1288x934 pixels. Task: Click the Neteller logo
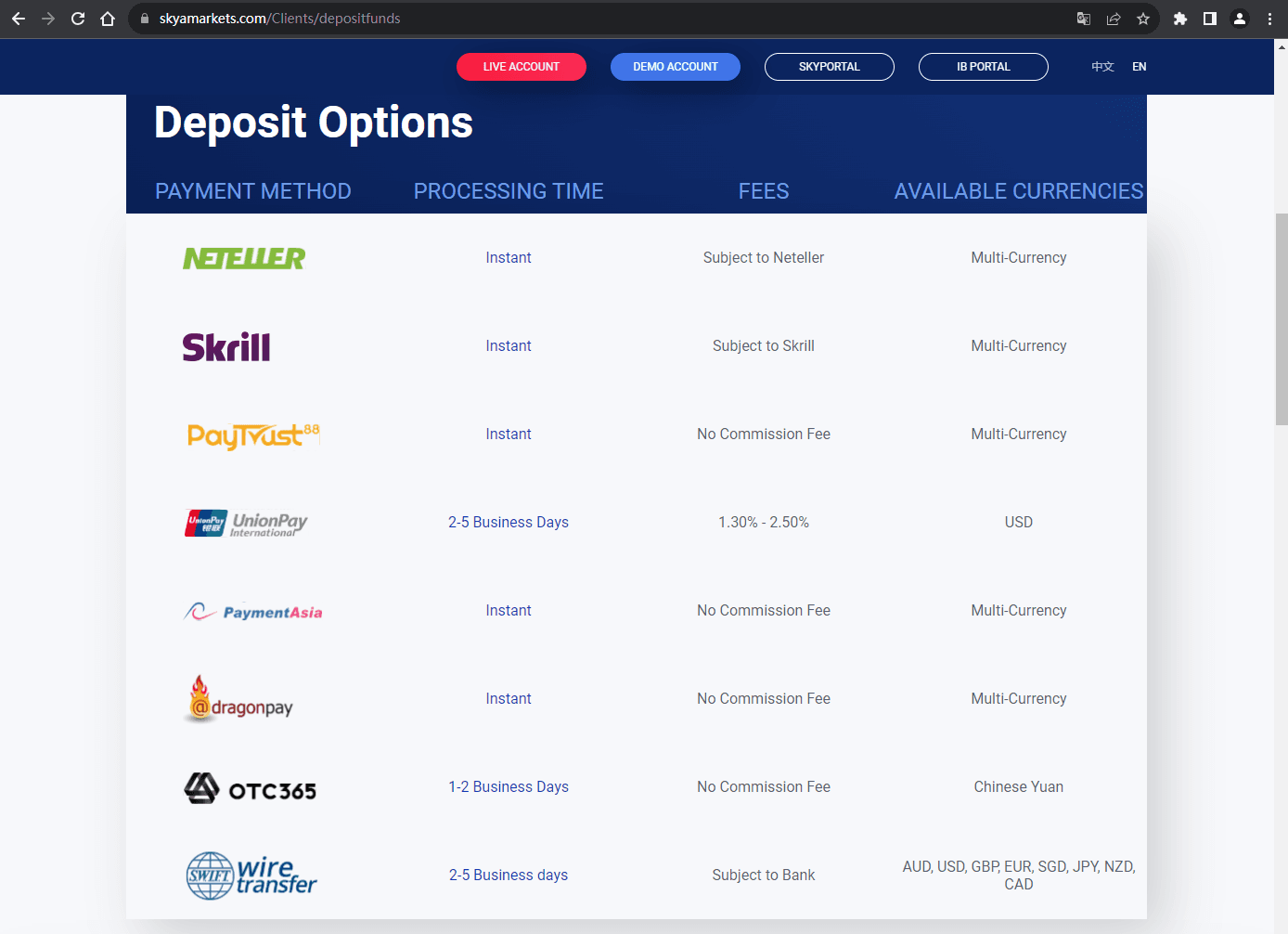point(244,258)
